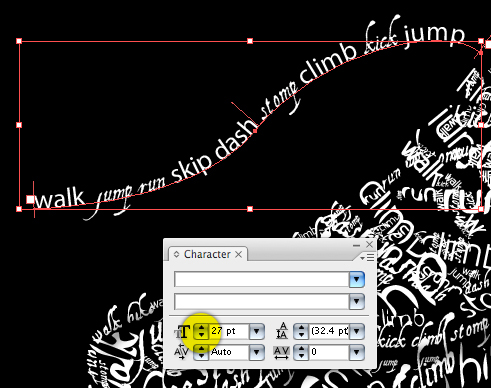Click the type-on-path in port by walk
This screenshot has width=491, height=388.
(x=30, y=200)
